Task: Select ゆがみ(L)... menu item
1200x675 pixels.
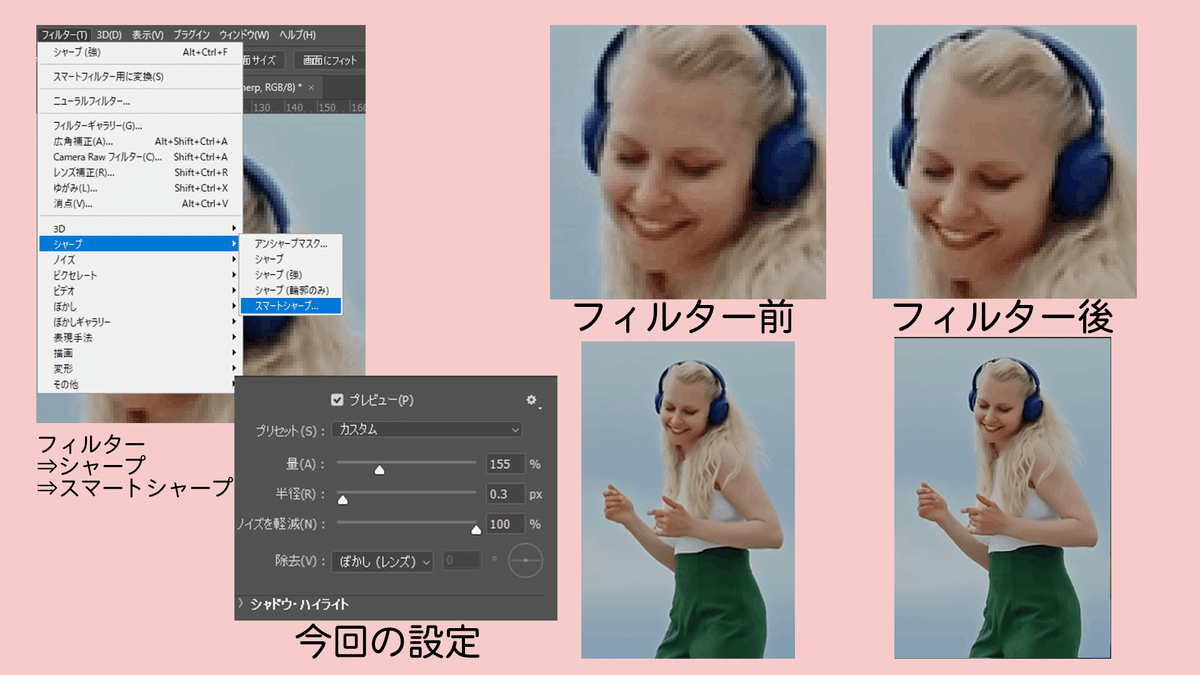Action: coord(139,188)
